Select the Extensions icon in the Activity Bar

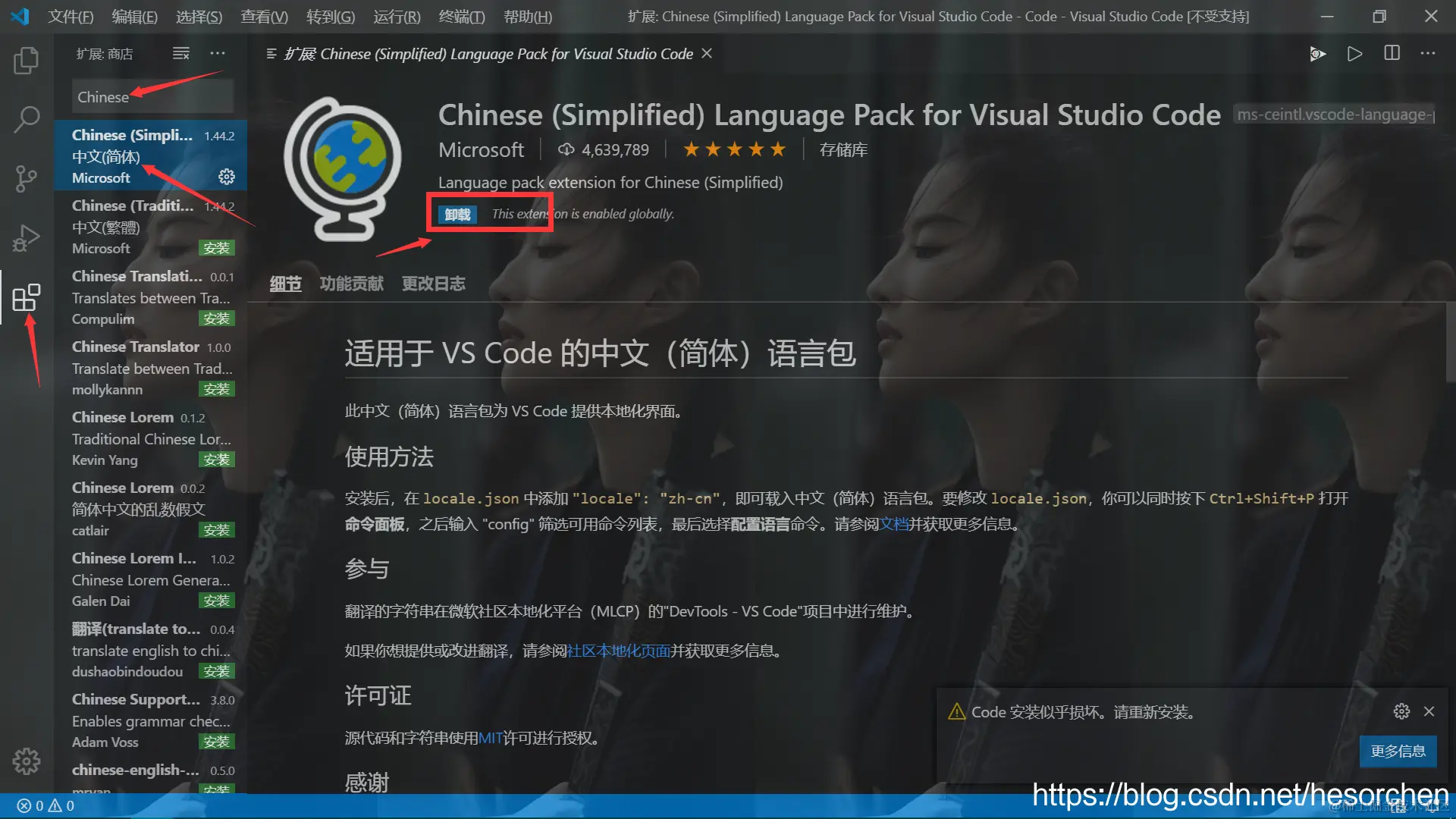(27, 298)
